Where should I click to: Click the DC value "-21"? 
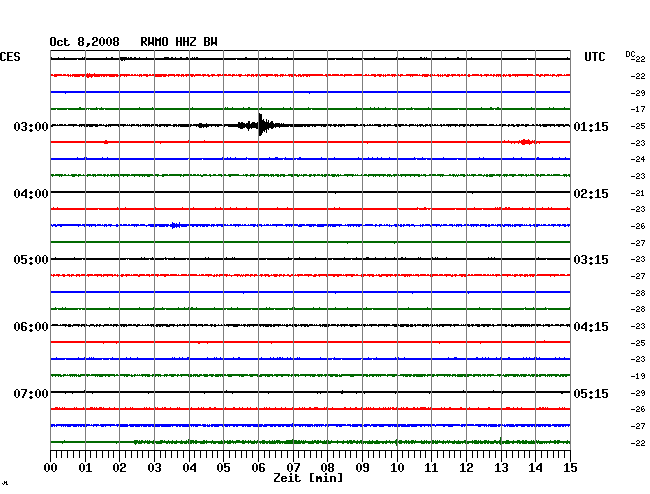(638, 193)
